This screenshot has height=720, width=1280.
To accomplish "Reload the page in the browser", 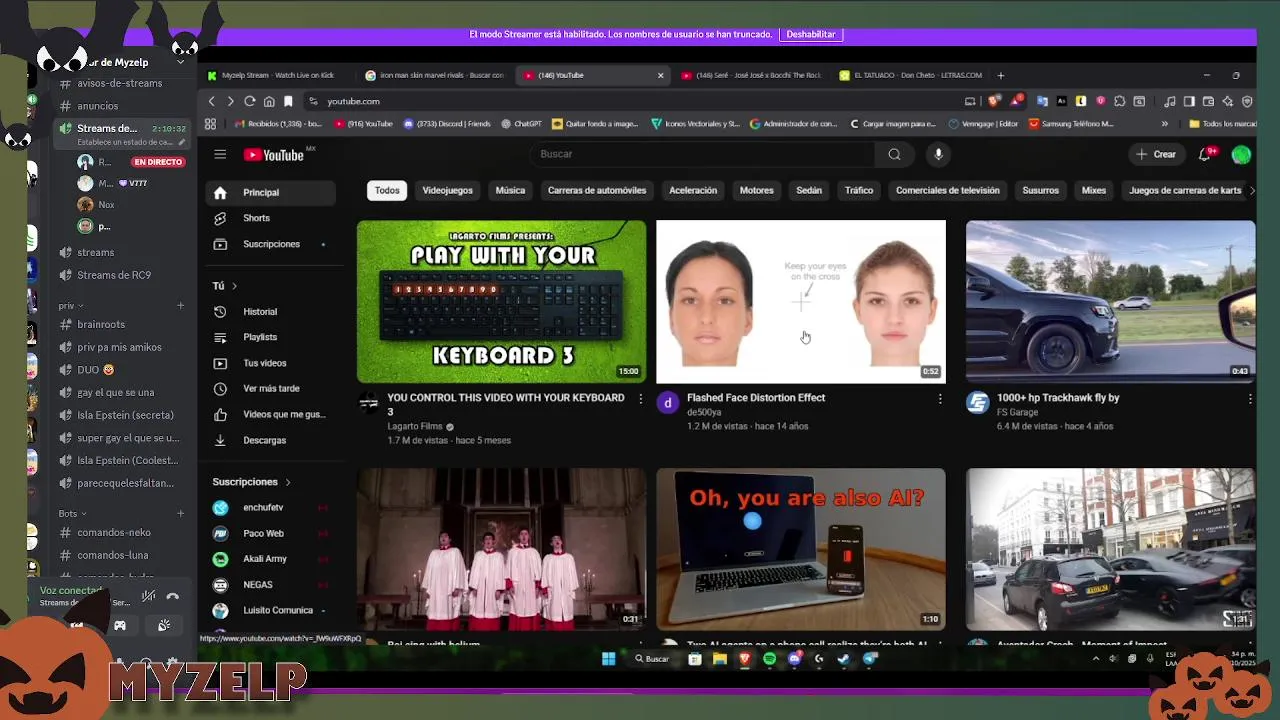I will coord(250,101).
